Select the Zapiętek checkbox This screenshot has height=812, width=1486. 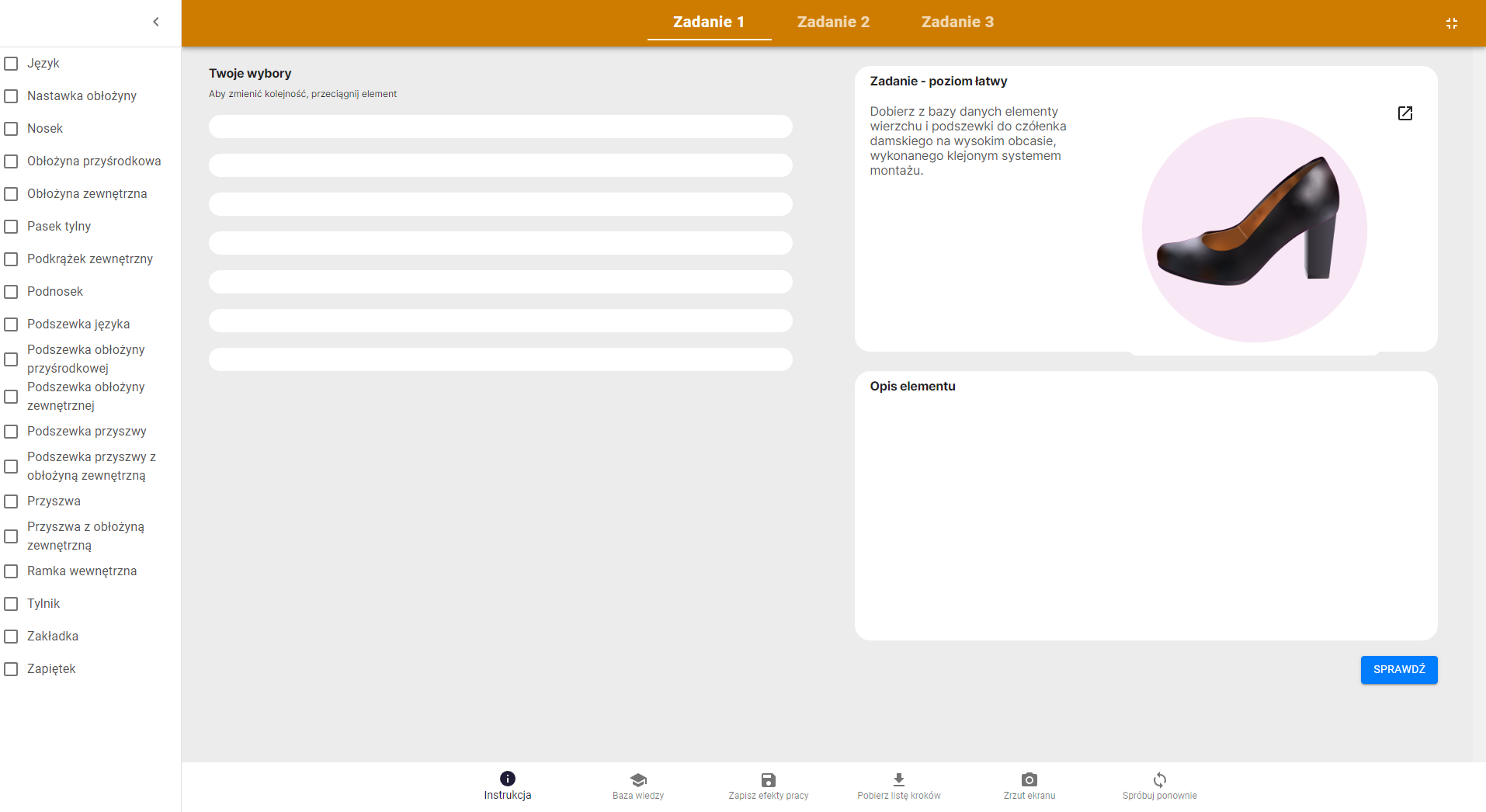(12, 669)
